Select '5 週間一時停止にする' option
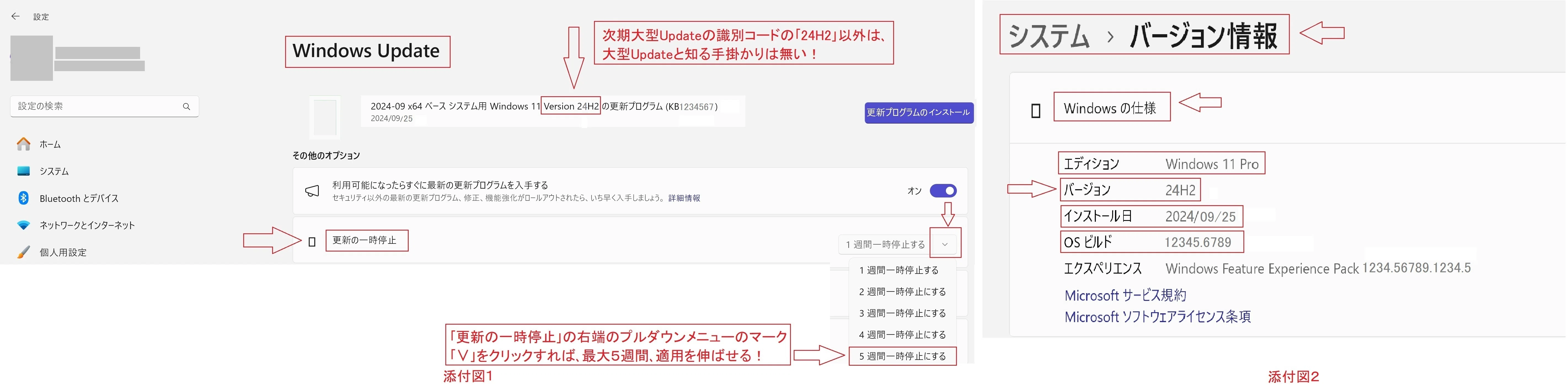Screen dimensions: 1568x385 coord(902,356)
